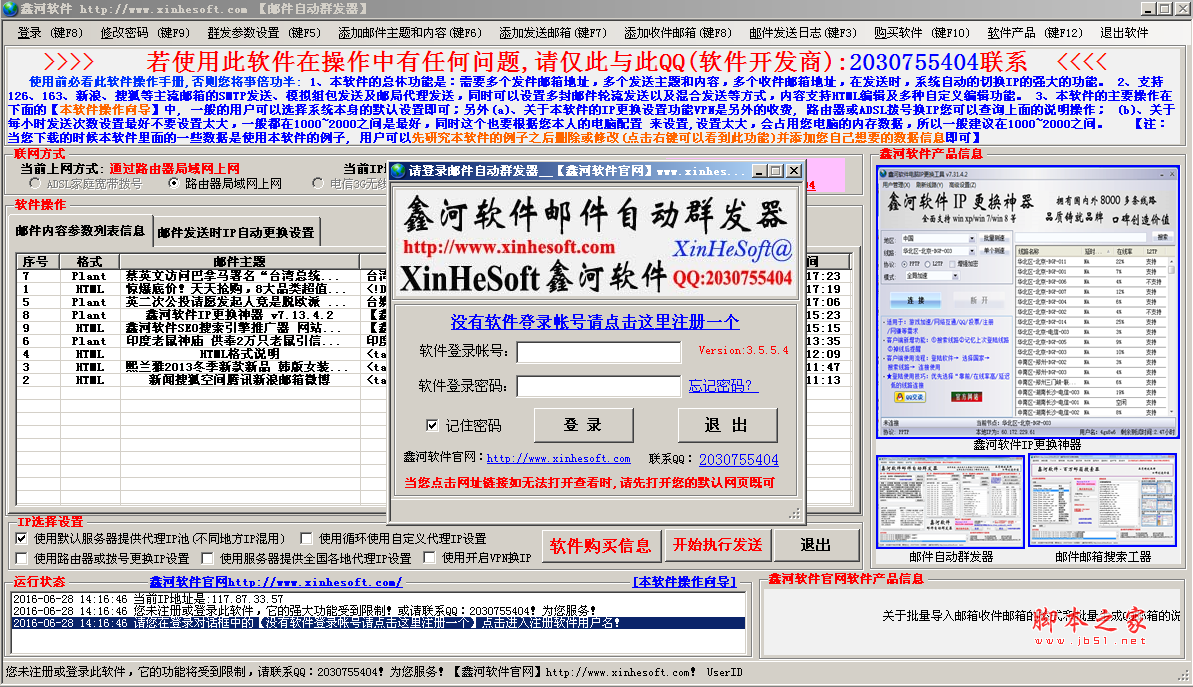Select 路由器局域网上网 radio button
Screen dimensions: 1193x687
174,184
